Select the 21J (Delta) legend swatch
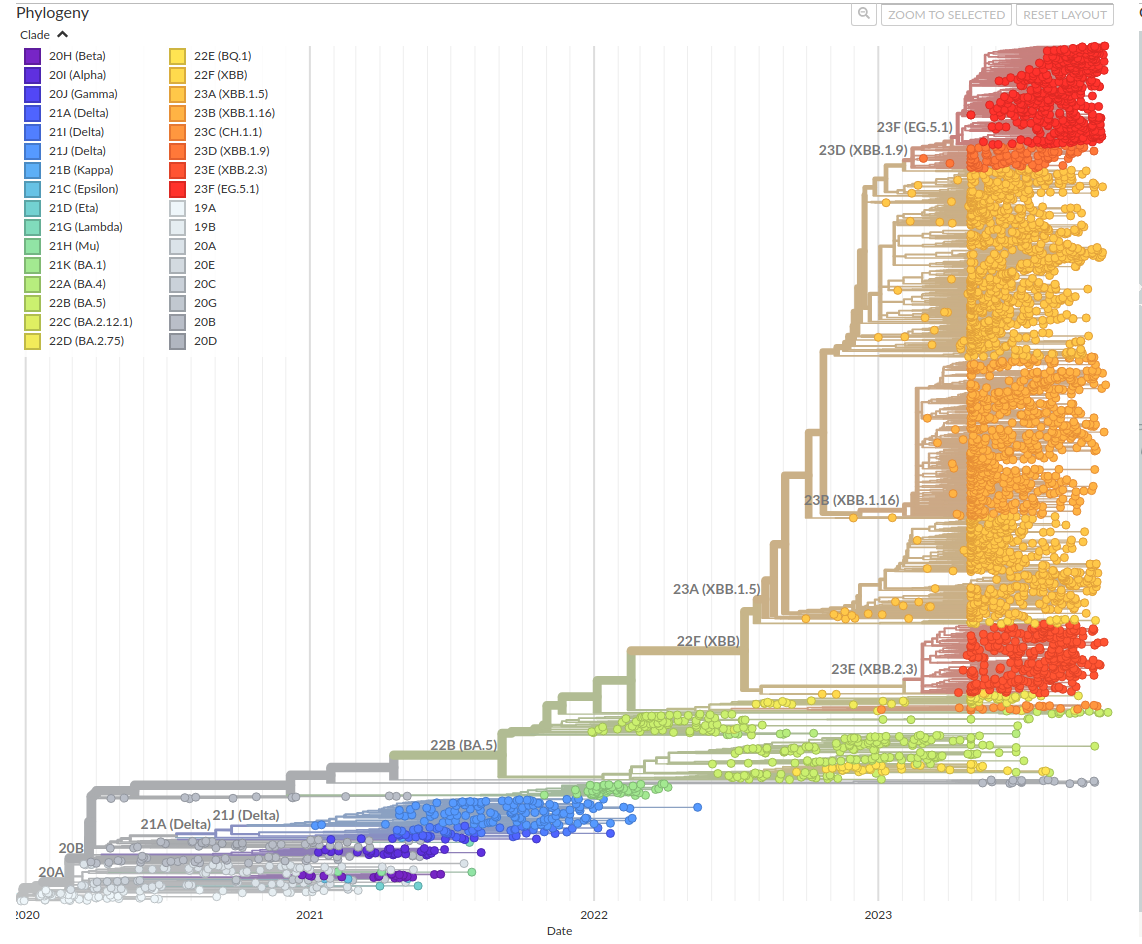The height and width of the screenshot is (944, 1142). (x=32, y=151)
